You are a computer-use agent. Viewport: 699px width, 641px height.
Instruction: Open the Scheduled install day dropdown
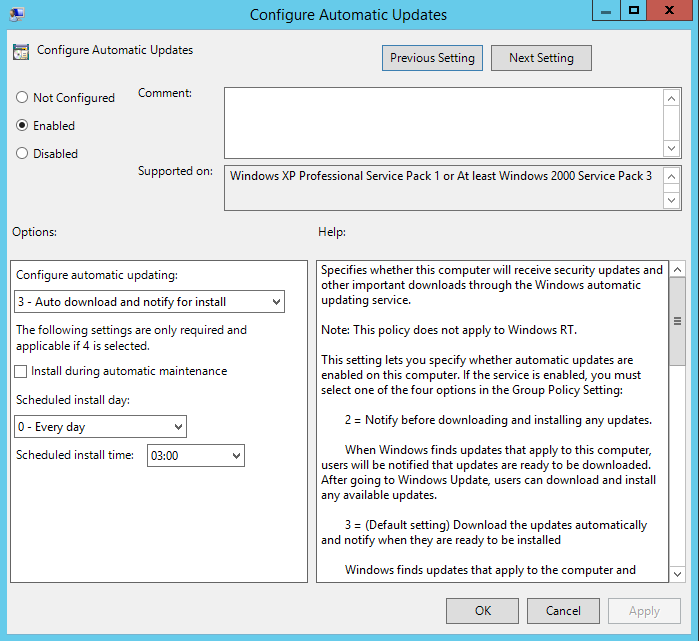100,427
